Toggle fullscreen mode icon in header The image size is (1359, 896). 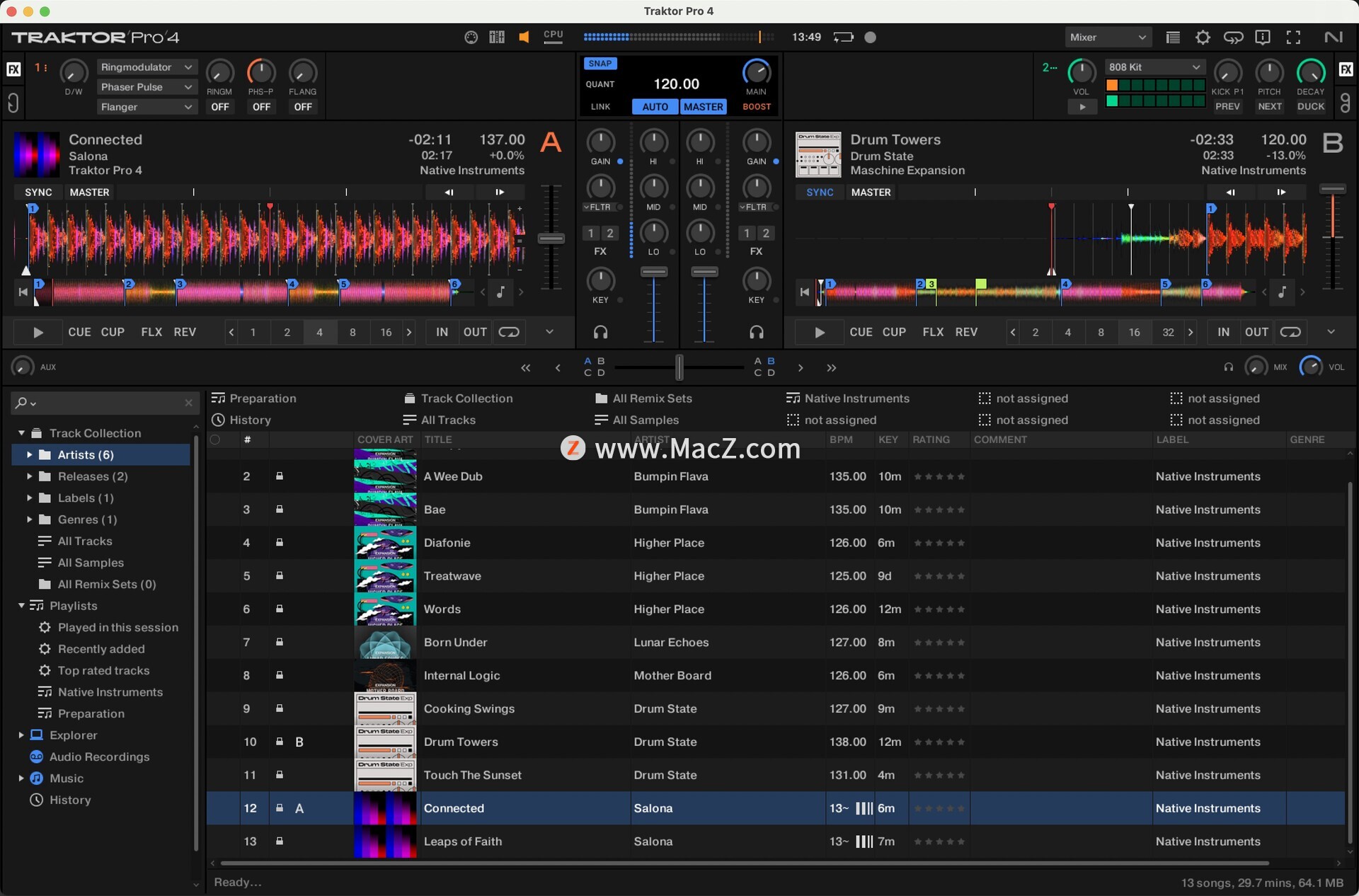click(1293, 38)
